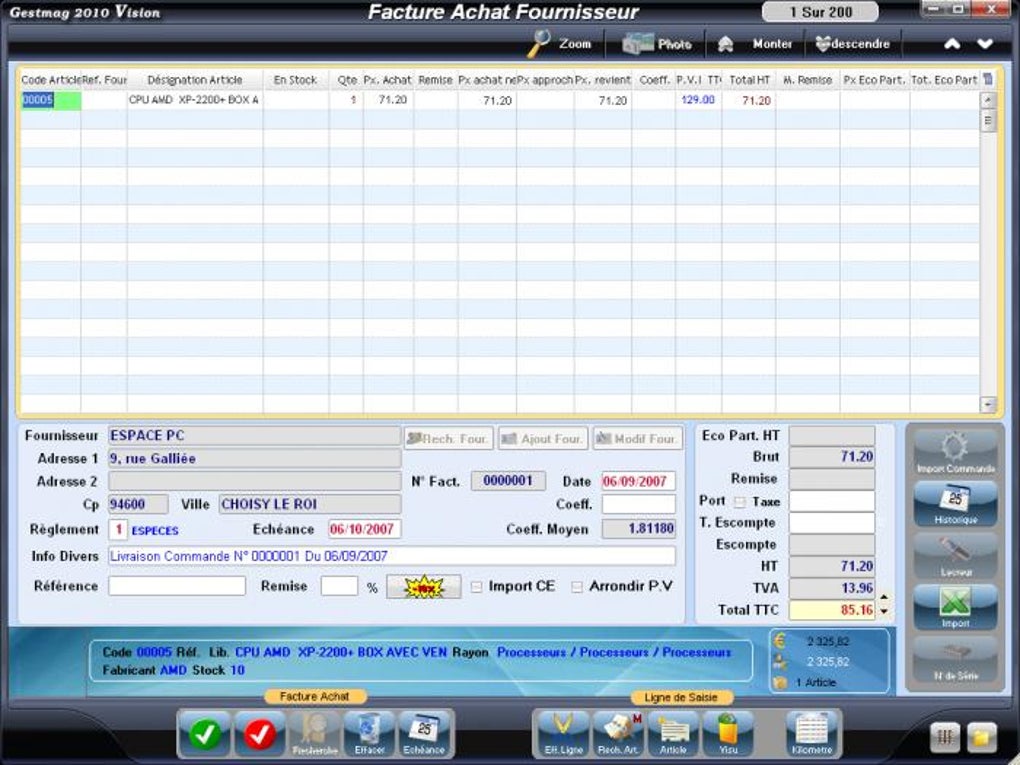This screenshot has height=765, width=1020.
Task: Click the CPU AMD XP-2200+ designation cell
Action: coord(195,100)
